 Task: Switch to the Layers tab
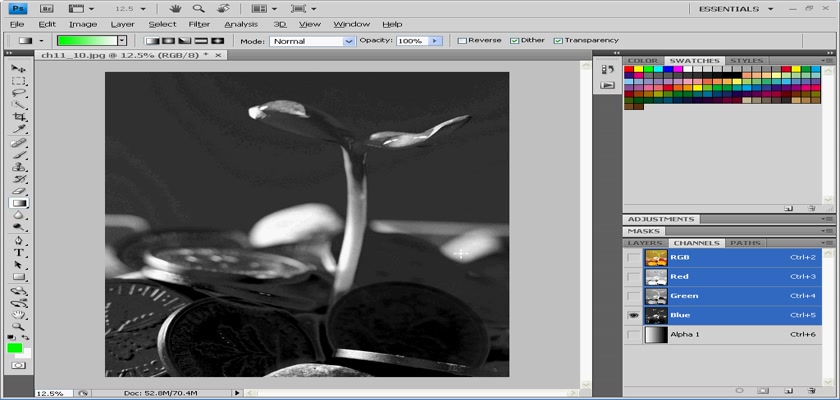click(x=644, y=243)
